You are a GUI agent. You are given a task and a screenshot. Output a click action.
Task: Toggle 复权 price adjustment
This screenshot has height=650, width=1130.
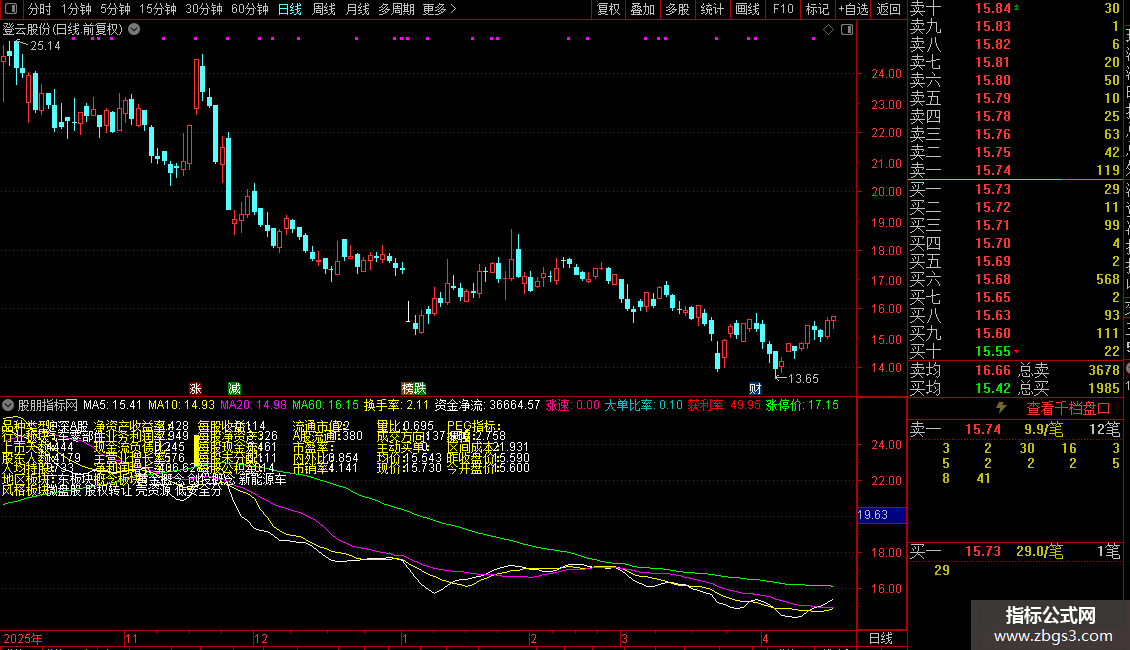pos(608,9)
